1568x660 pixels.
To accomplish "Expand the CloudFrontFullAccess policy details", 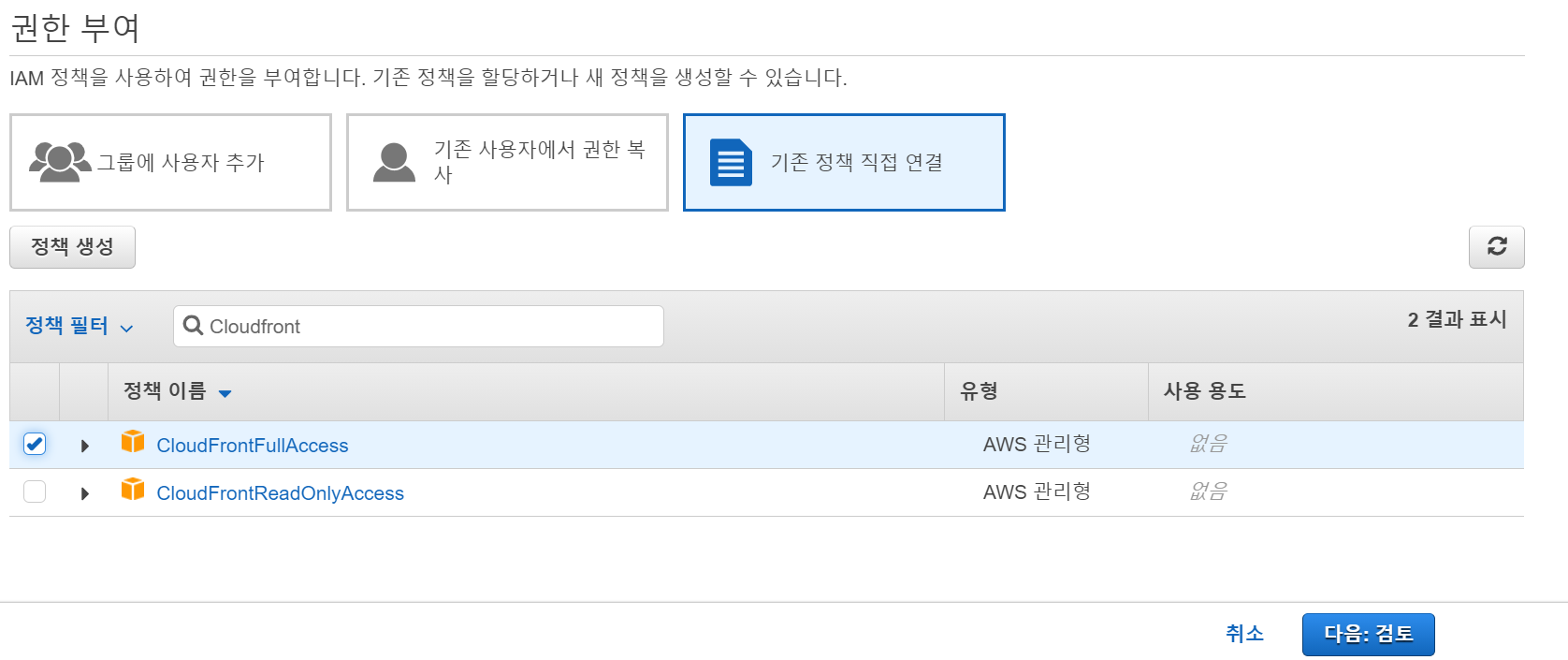I will [x=84, y=445].
